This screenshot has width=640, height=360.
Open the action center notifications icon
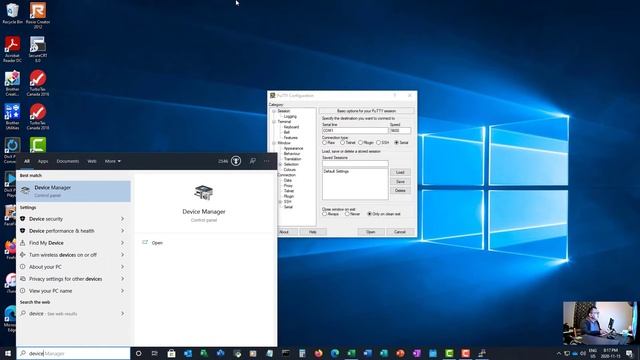click(629, 353)
